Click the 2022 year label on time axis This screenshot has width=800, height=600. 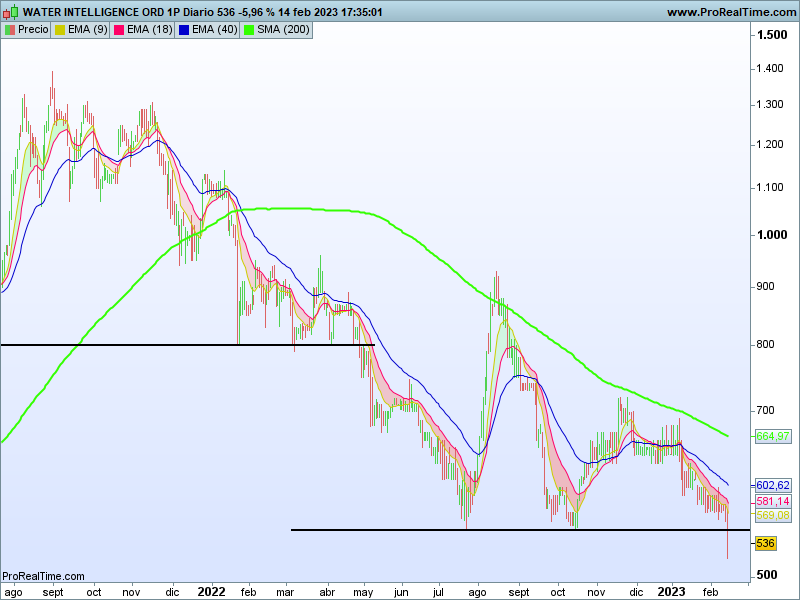211,592
